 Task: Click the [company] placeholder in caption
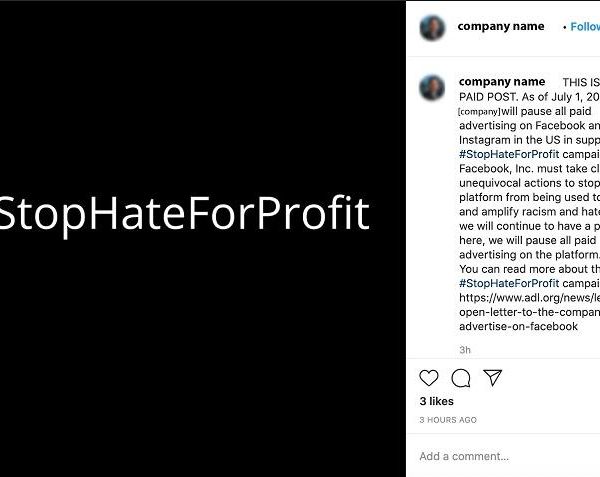[x=479, y=111]
